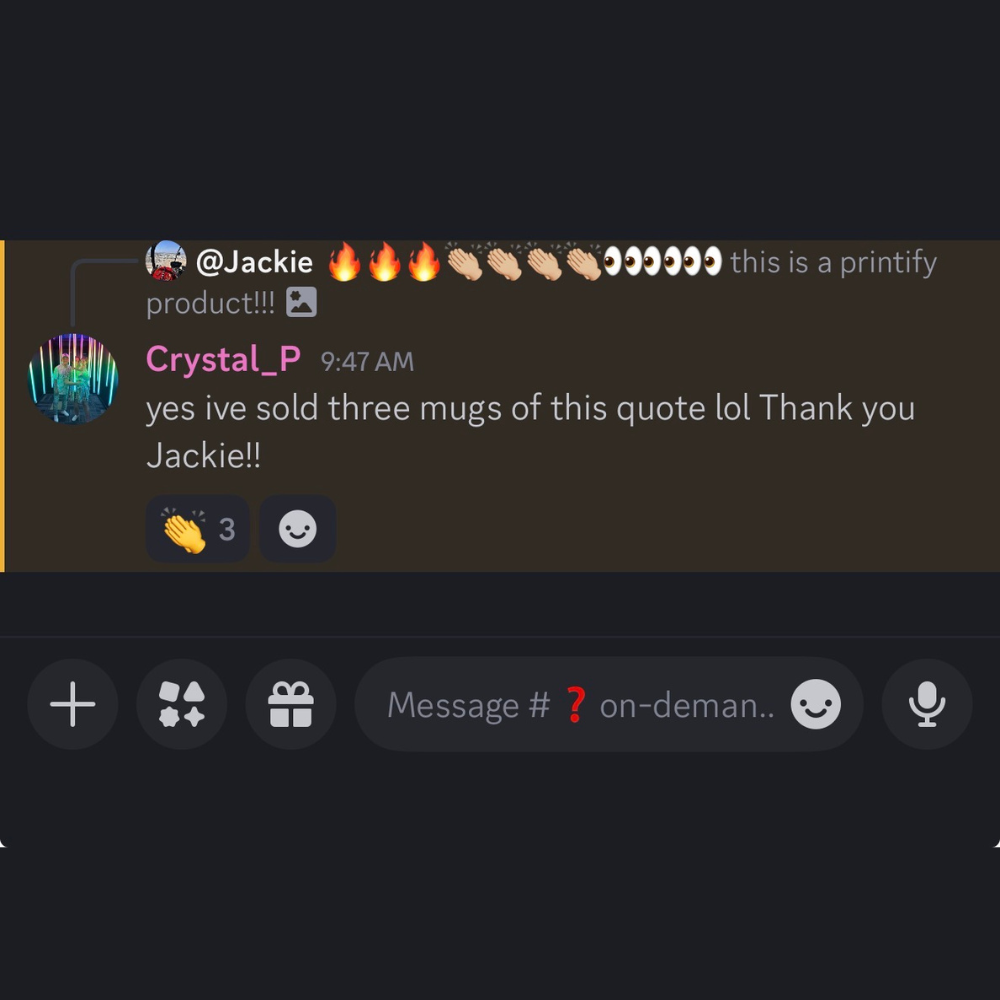Open Jackie's small avatar in reply preview
1000x1000 pixels.
click(166, 261)
